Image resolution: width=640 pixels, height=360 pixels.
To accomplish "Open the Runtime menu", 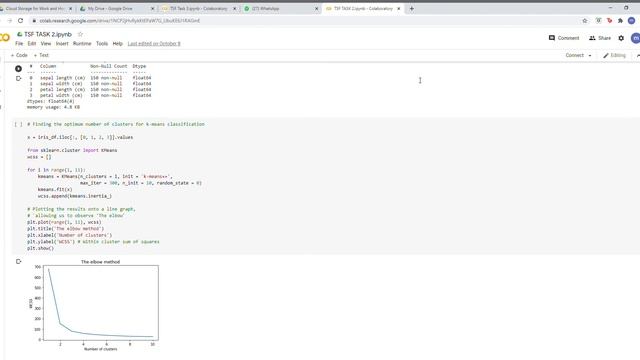I will pos(82,44).
